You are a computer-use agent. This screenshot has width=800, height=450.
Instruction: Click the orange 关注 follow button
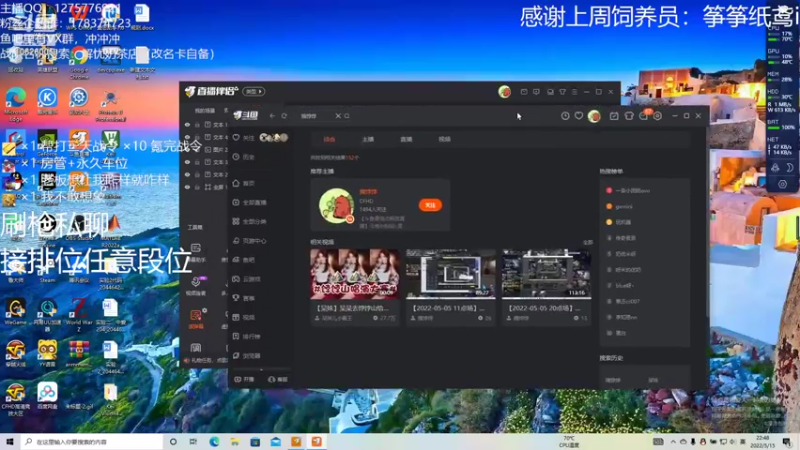(430, 205)
